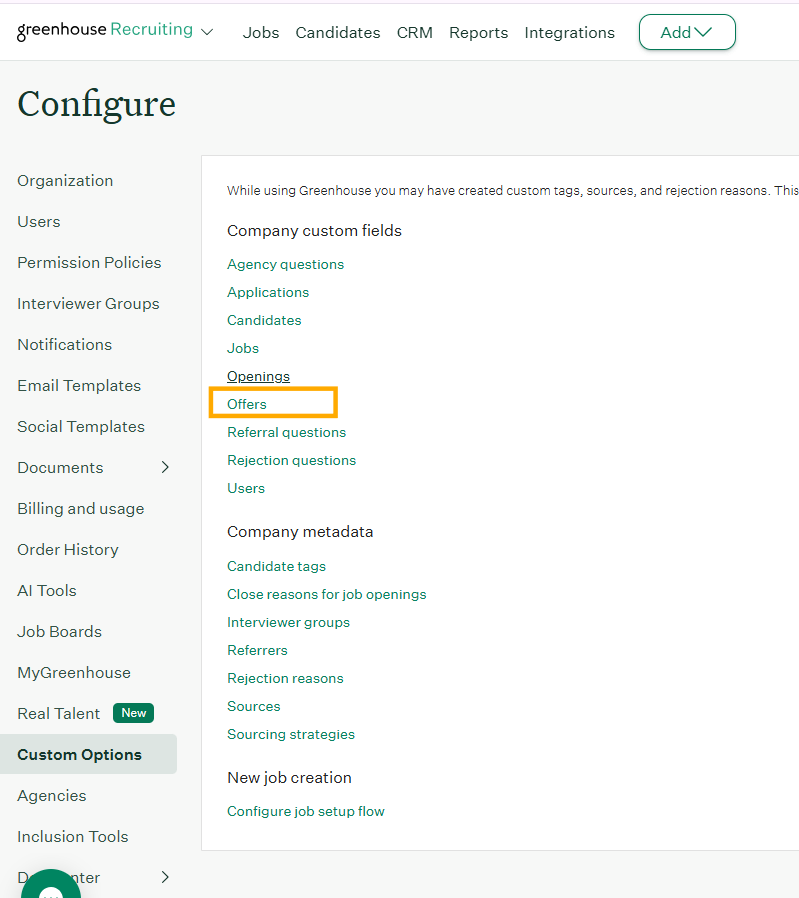The image size is (799, 898).
Task: Open Social Templates in the sidebar
Action: click(81, 427)
